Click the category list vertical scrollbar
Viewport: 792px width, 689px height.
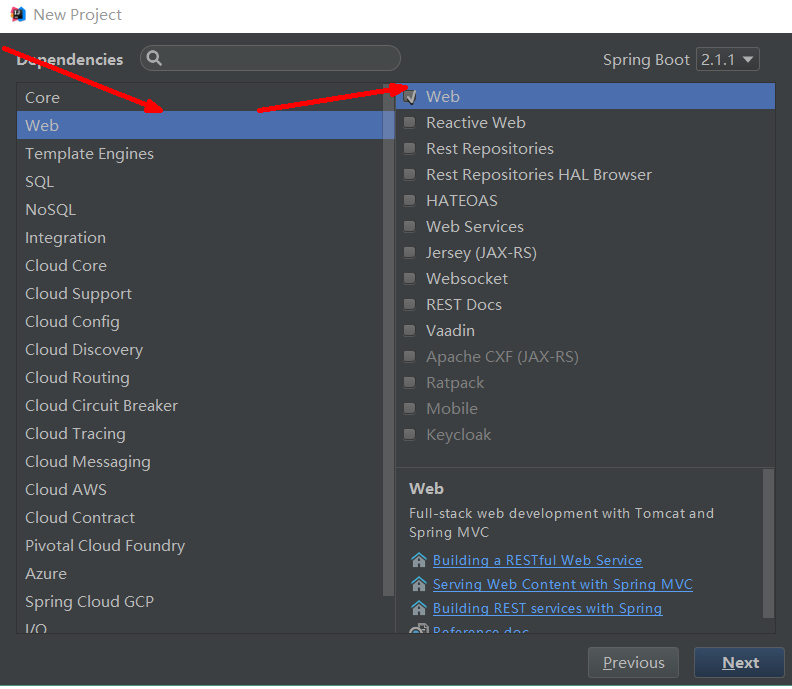388,341
